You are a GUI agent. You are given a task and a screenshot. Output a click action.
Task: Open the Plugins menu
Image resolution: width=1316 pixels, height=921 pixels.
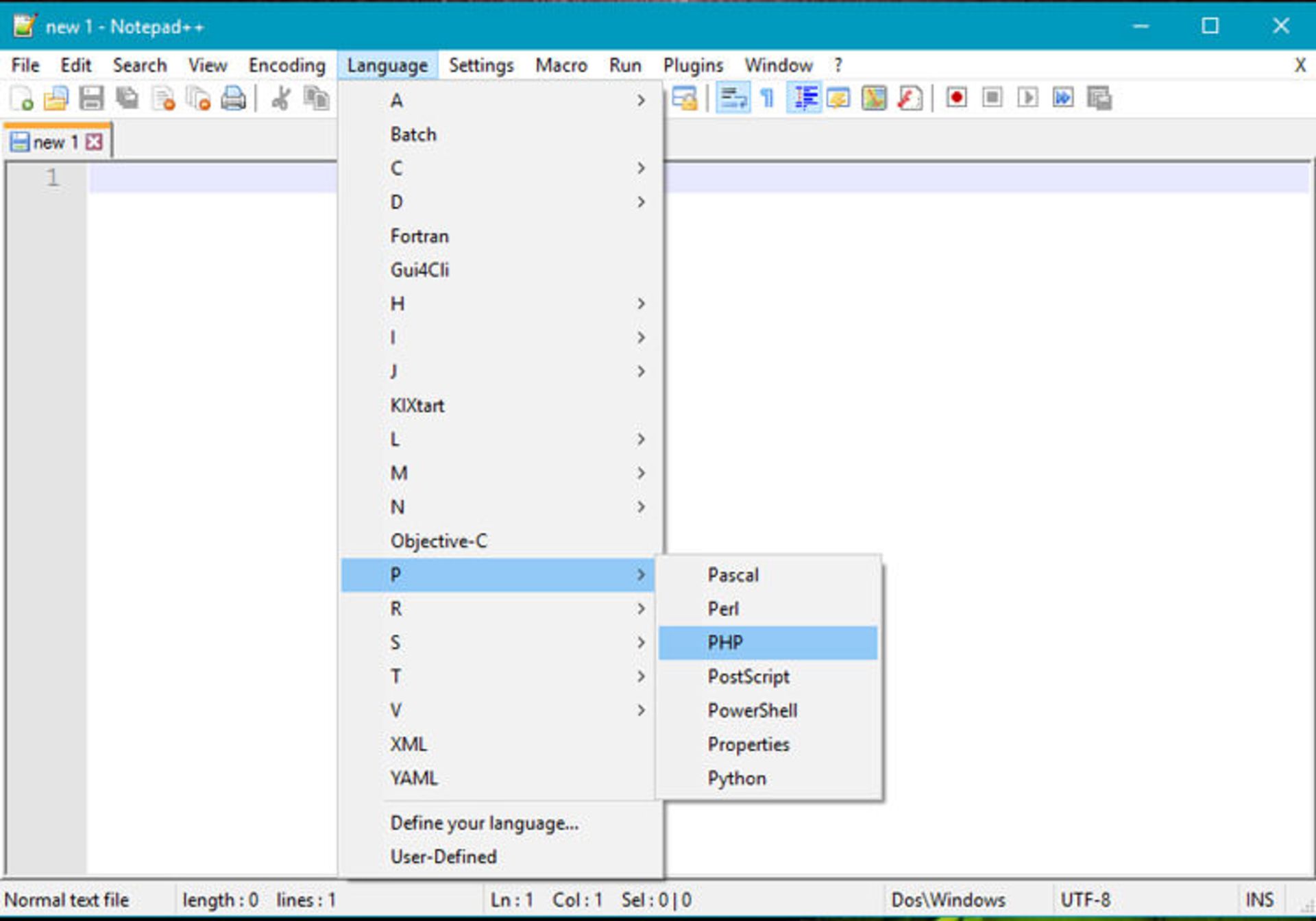693,65
